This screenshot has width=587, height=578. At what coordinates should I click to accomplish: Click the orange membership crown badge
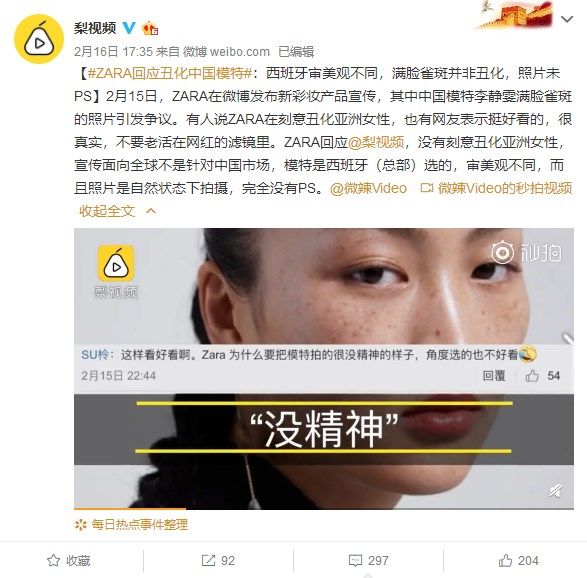[x=150, y=28]
